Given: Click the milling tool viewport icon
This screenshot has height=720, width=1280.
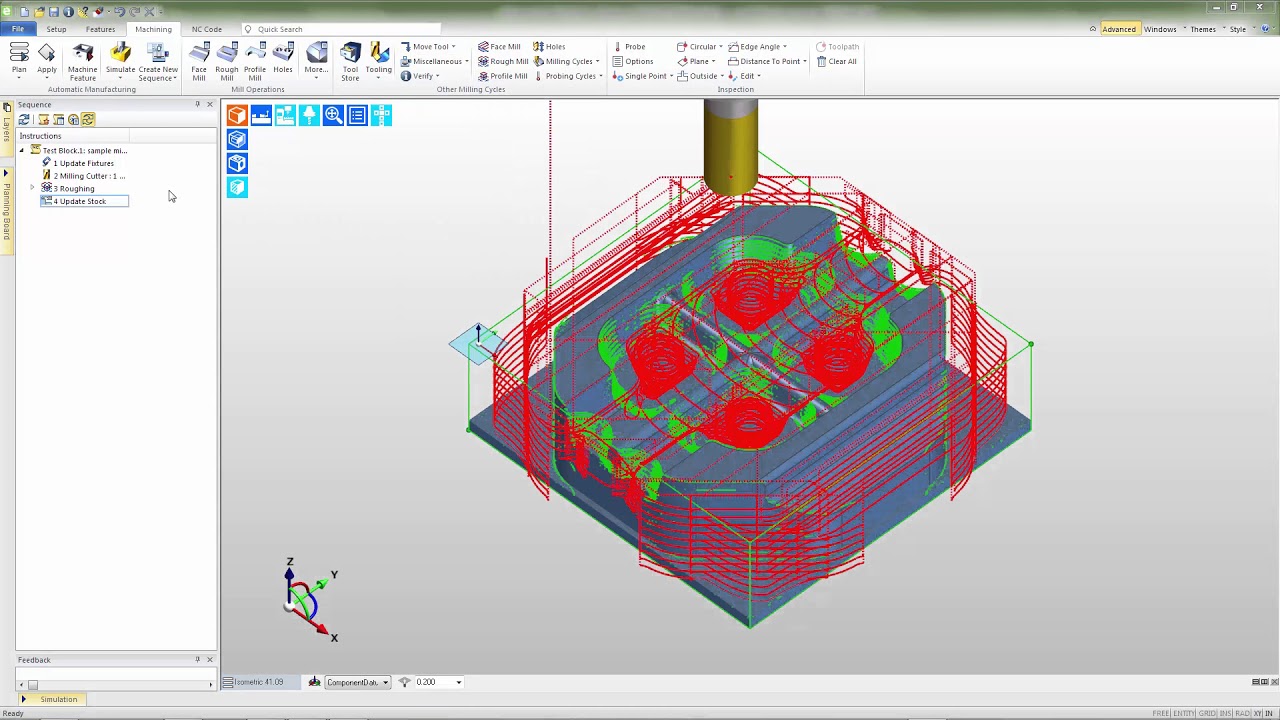Looking at the screenshot, I should 309,115.
